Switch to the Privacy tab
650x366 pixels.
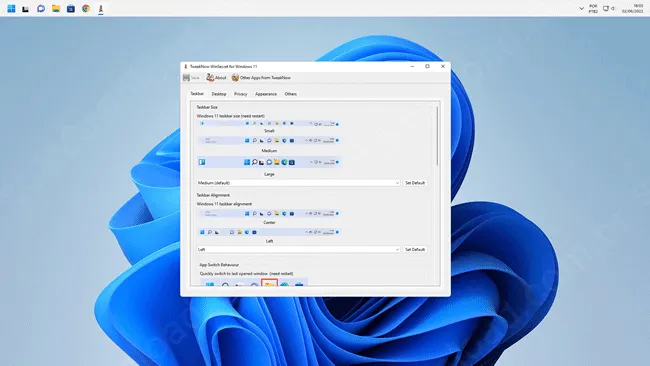pyautogui.click(x=240, y=94)
